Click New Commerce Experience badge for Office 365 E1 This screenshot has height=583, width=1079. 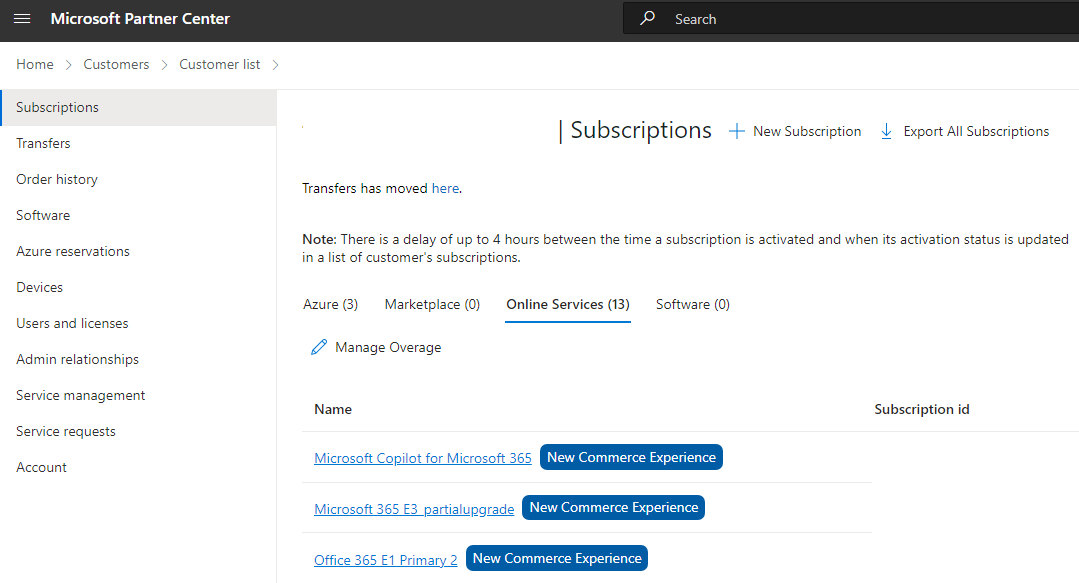557,558
